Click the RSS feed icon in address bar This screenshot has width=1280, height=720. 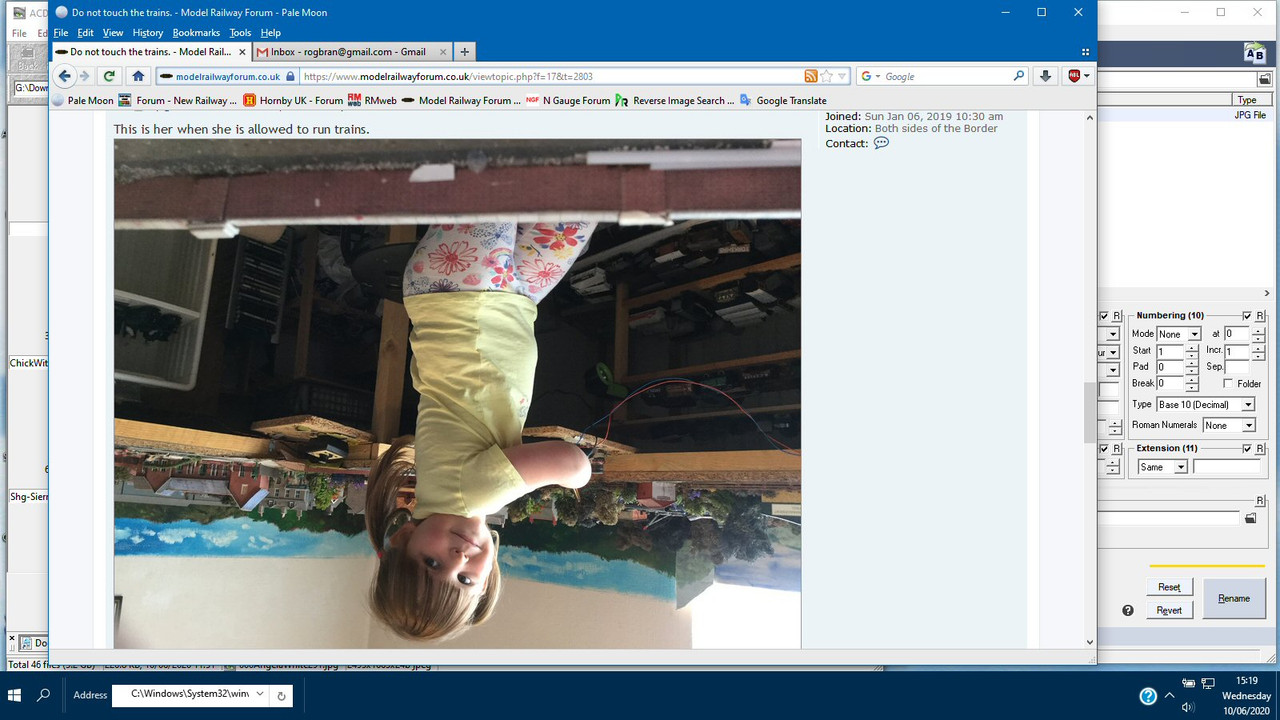pos(811,76)
